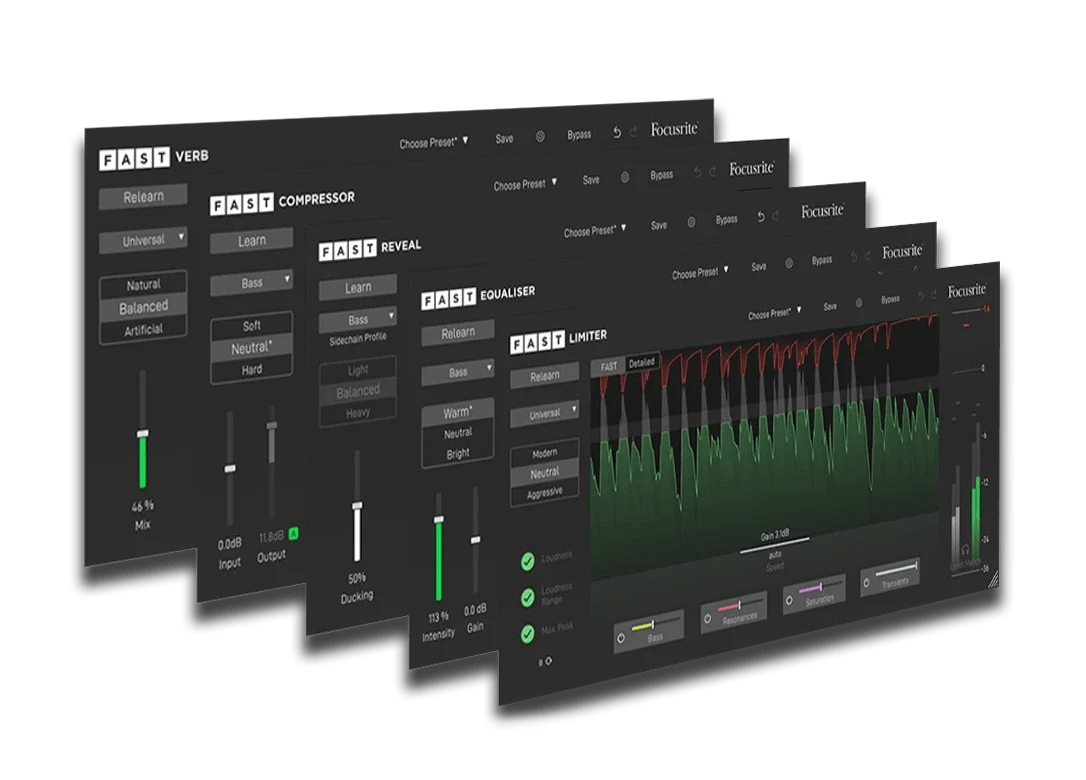Image resolution: width=1086 pixels, height=780 pixels.
Task: Click the Focusrite logo in FAST Verb window
Action: coord(674,129)
